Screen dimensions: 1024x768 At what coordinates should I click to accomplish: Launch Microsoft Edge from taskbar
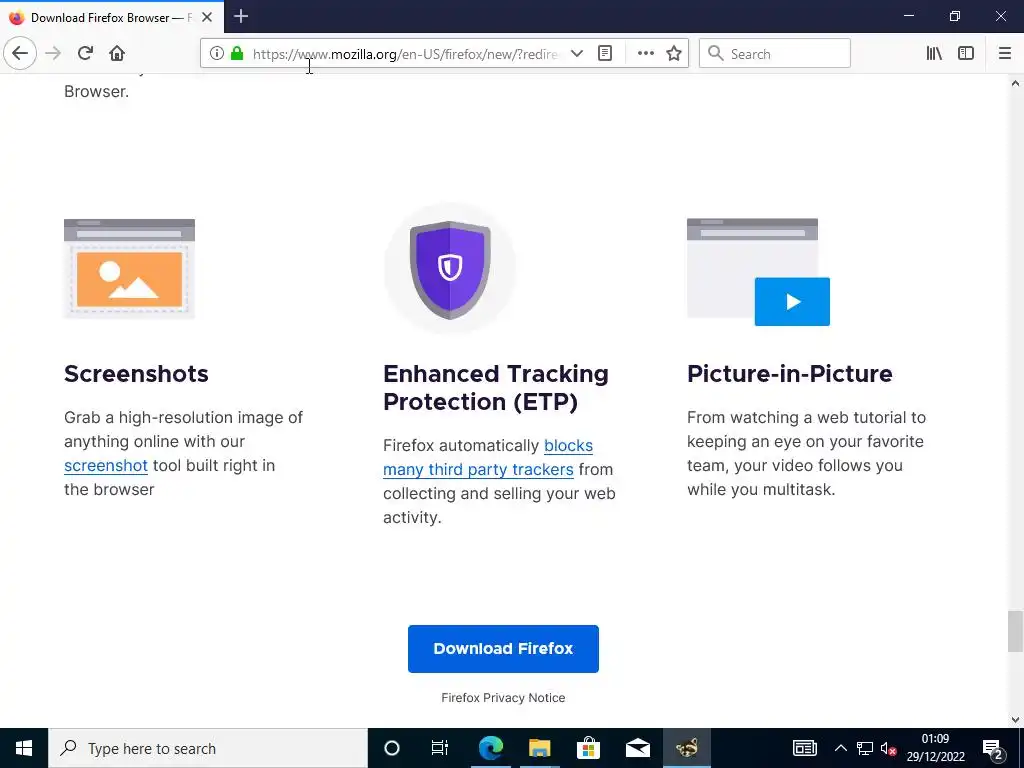490,748
